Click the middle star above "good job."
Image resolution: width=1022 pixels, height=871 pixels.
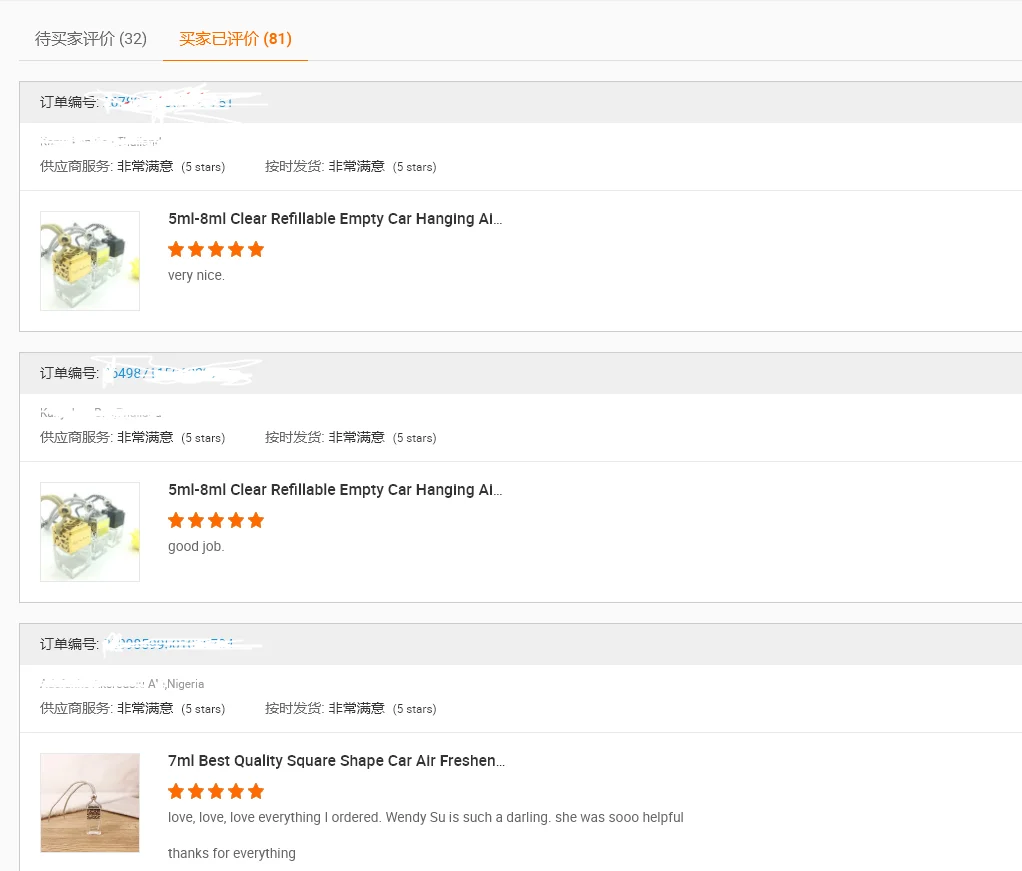click(x=216, y=520)
